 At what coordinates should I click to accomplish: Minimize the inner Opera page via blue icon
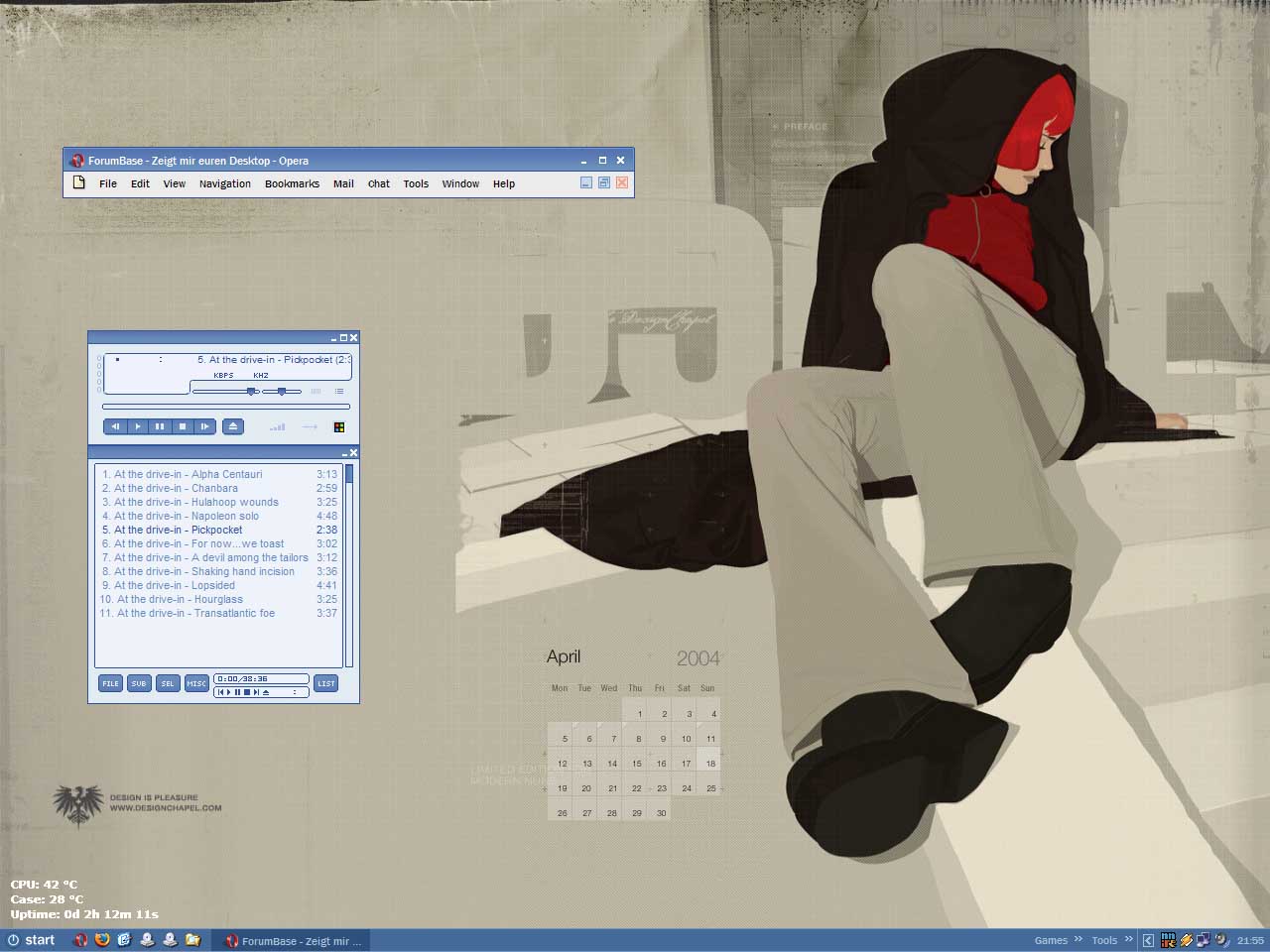coord(586,182)
